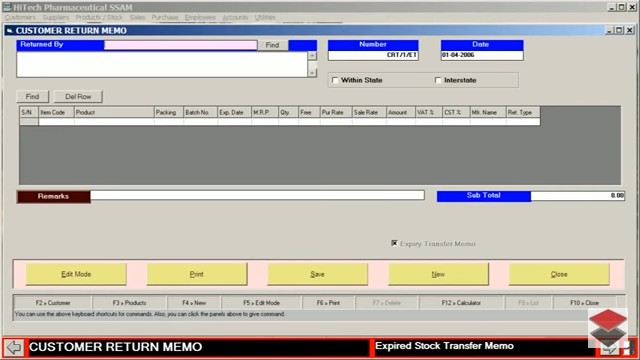Click the Sub Total value field
This screenshot has height=360, width=640.
[x=578, y=196]
